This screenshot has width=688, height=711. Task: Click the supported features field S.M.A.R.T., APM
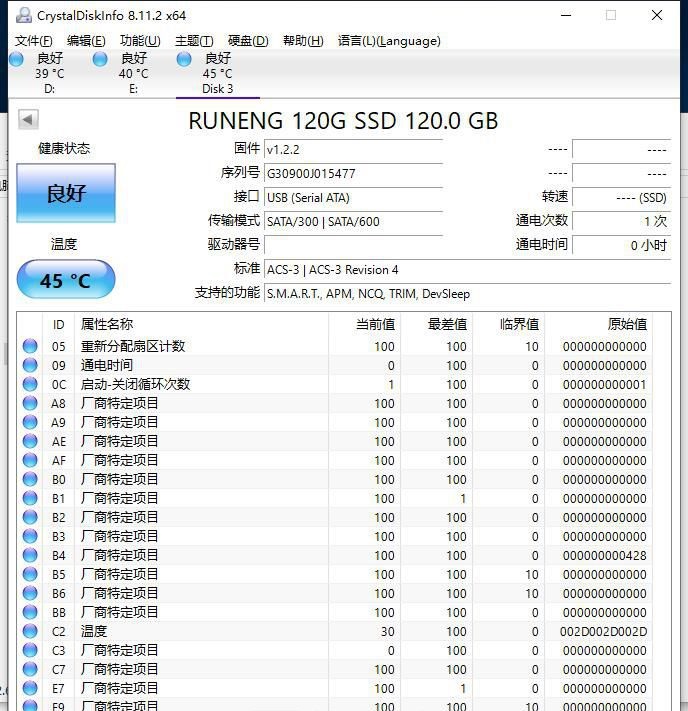coord(467,293)
